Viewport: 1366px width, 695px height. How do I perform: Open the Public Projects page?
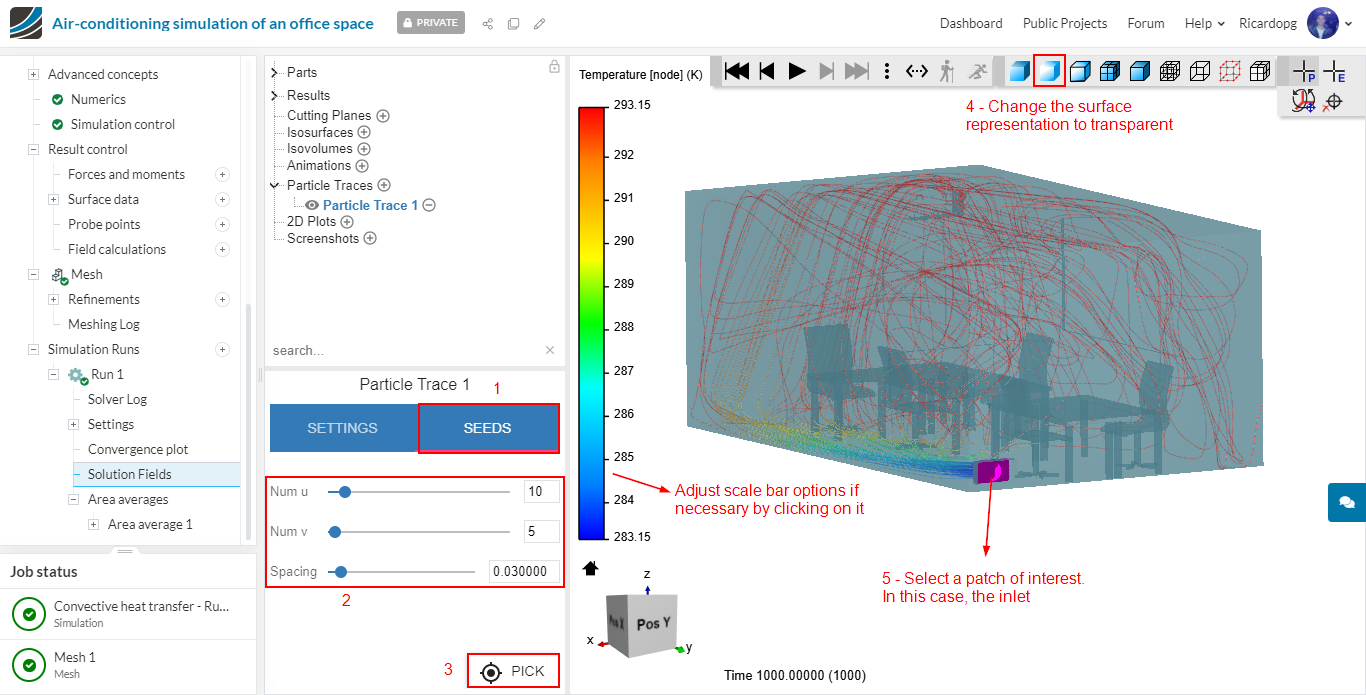[1064, 23]
